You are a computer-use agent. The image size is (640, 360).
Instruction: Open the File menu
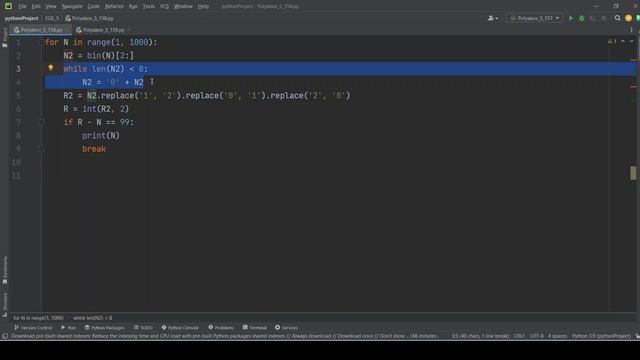tap(22, 6)
